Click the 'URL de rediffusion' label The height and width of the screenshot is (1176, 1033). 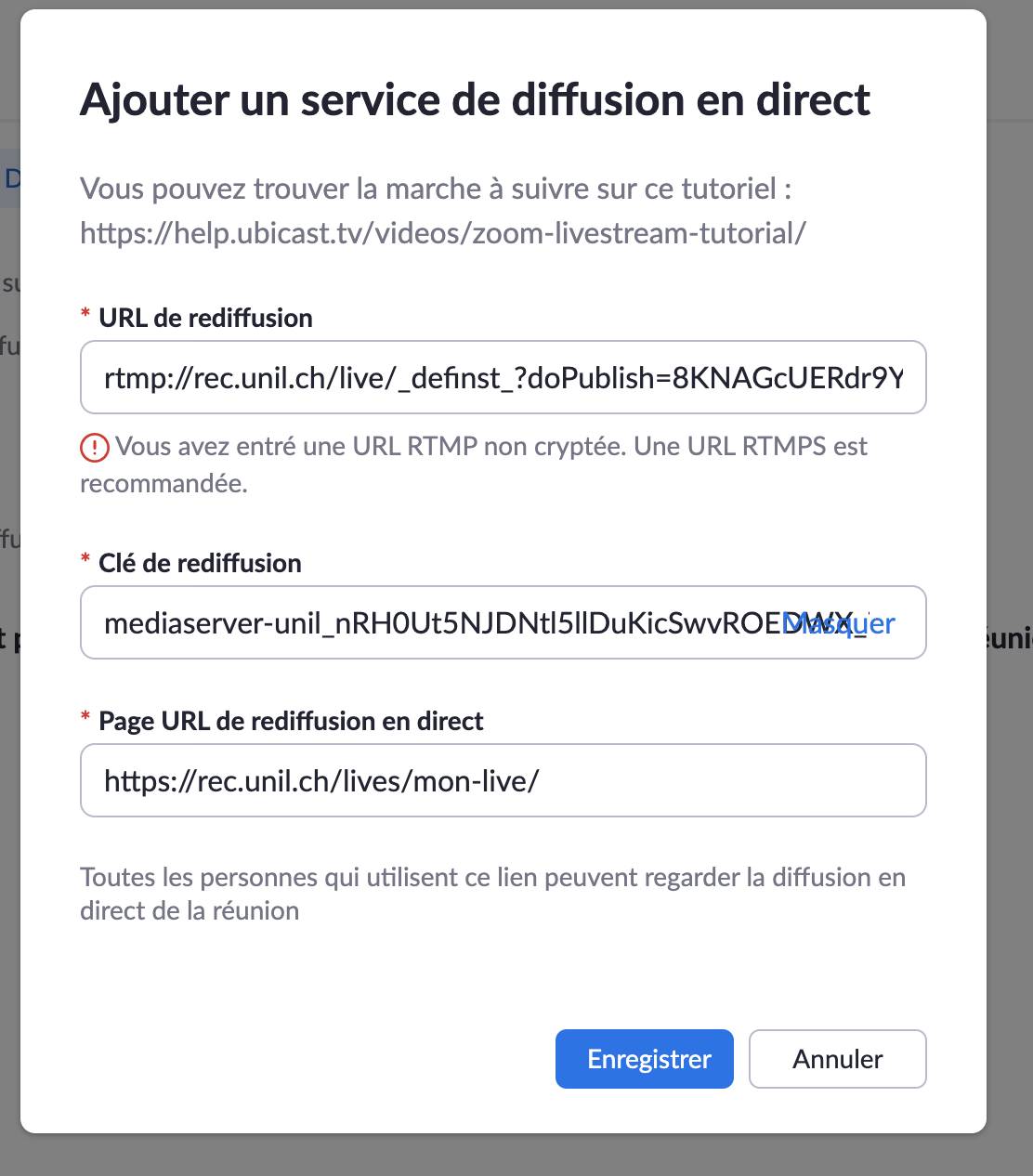click(x=205, y=319)
